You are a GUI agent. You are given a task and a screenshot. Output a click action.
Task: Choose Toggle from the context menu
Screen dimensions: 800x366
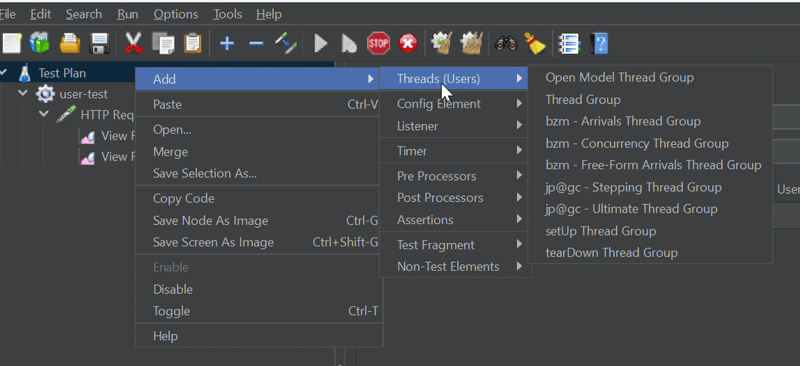[258, 311]
